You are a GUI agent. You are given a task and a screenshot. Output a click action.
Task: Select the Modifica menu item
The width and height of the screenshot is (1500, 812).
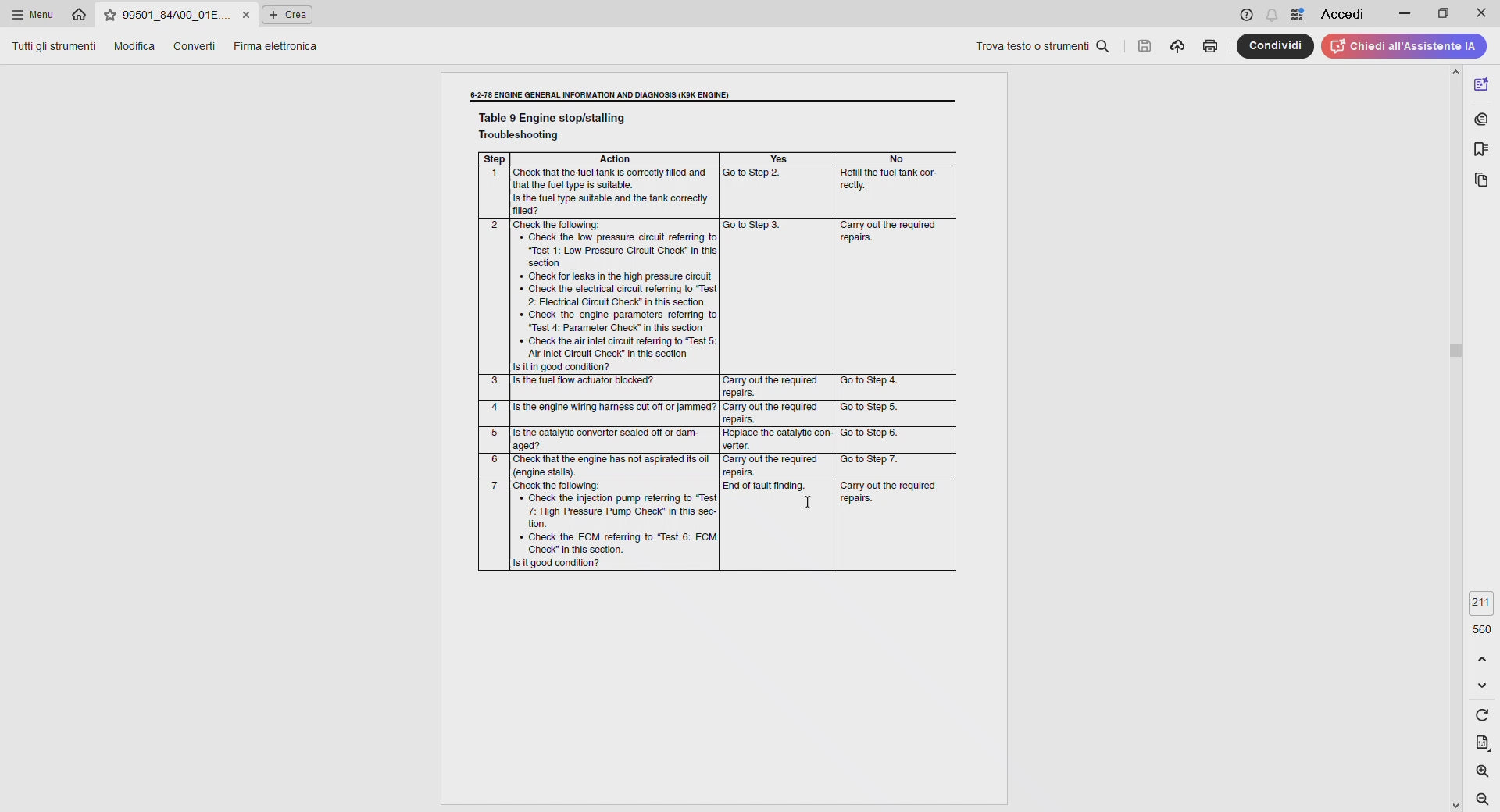134,46
